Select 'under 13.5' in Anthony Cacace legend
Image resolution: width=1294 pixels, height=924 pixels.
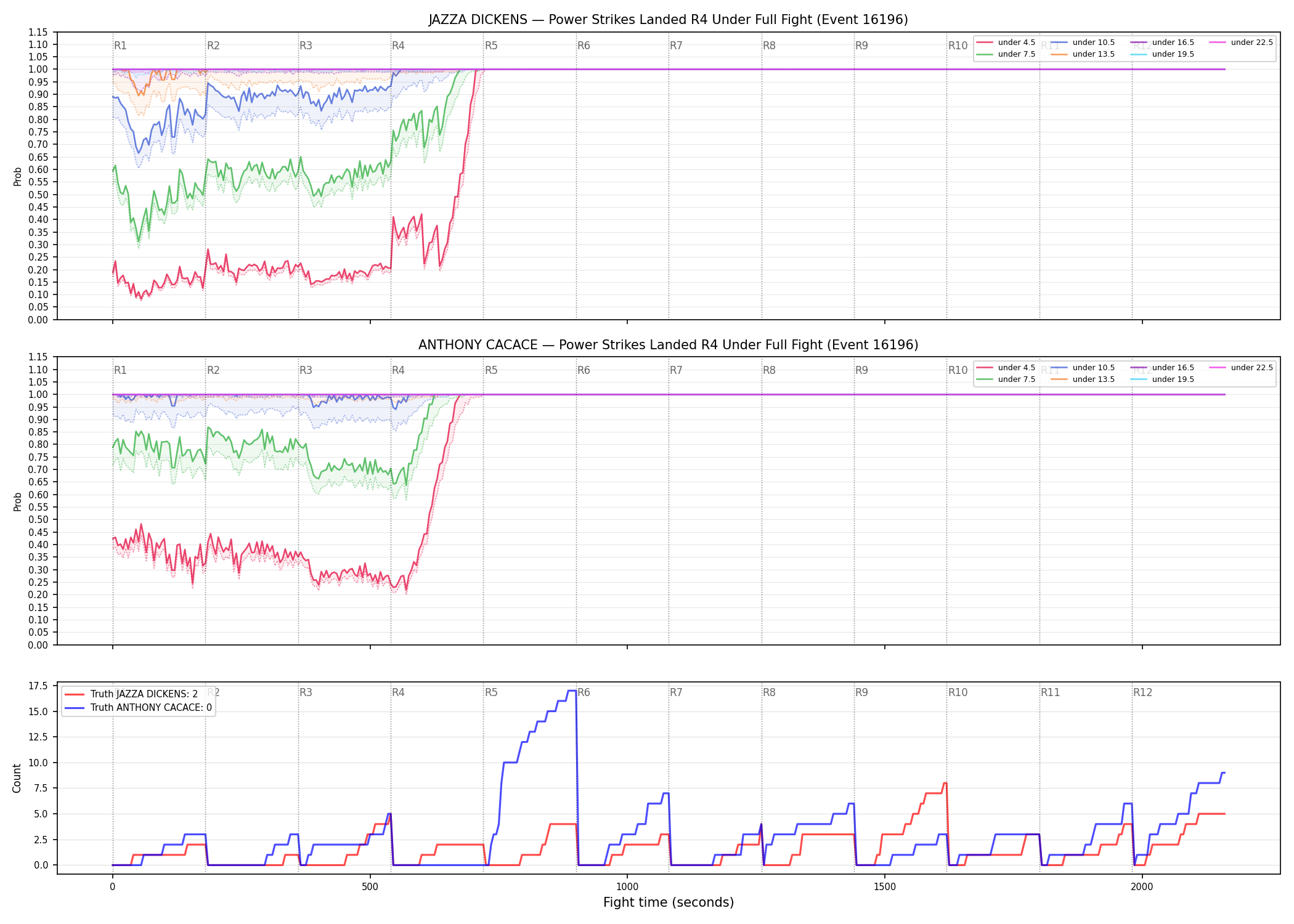click(1083, 379)
